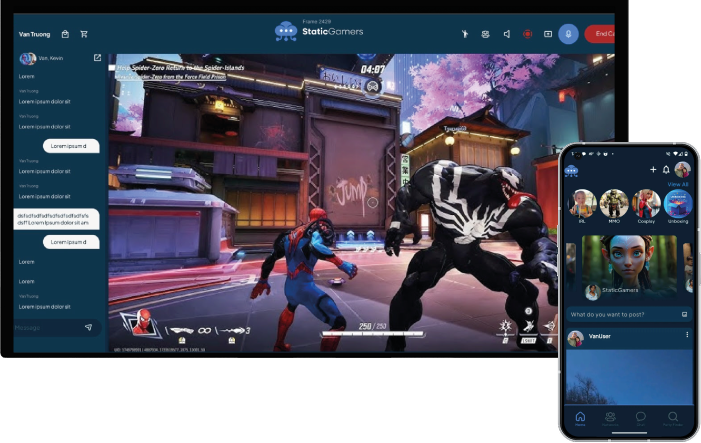Screen dimensions: 701x443
Task: Click the StaticGamers cloud logo in desktop header
Action: [x=286, y=31]
